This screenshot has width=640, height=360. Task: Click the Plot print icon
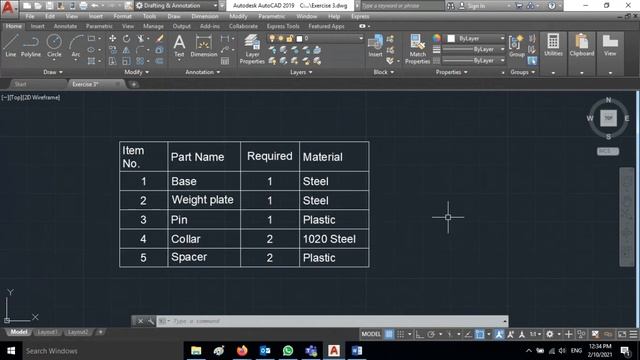click(x=83, y=6)
